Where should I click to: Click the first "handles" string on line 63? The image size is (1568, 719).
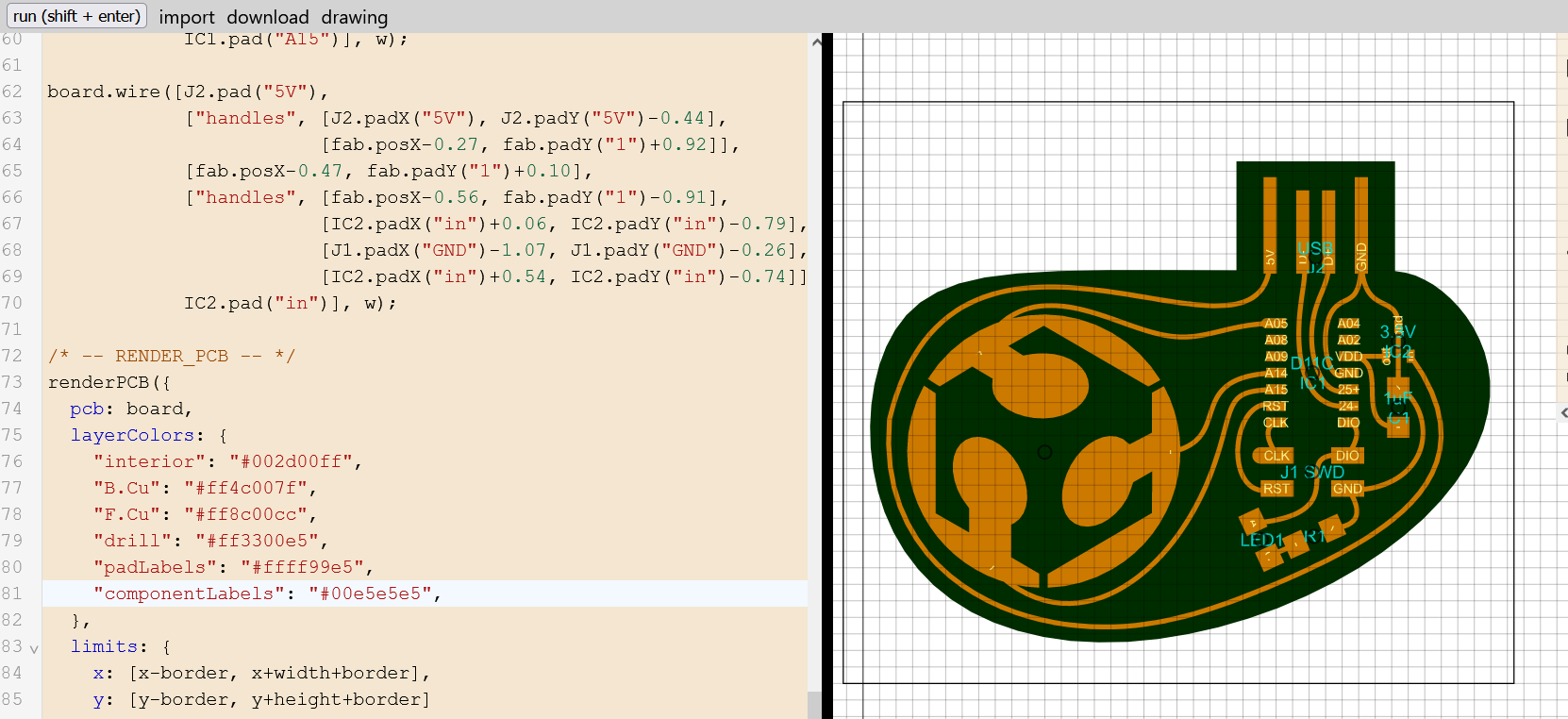click(245, 118)
